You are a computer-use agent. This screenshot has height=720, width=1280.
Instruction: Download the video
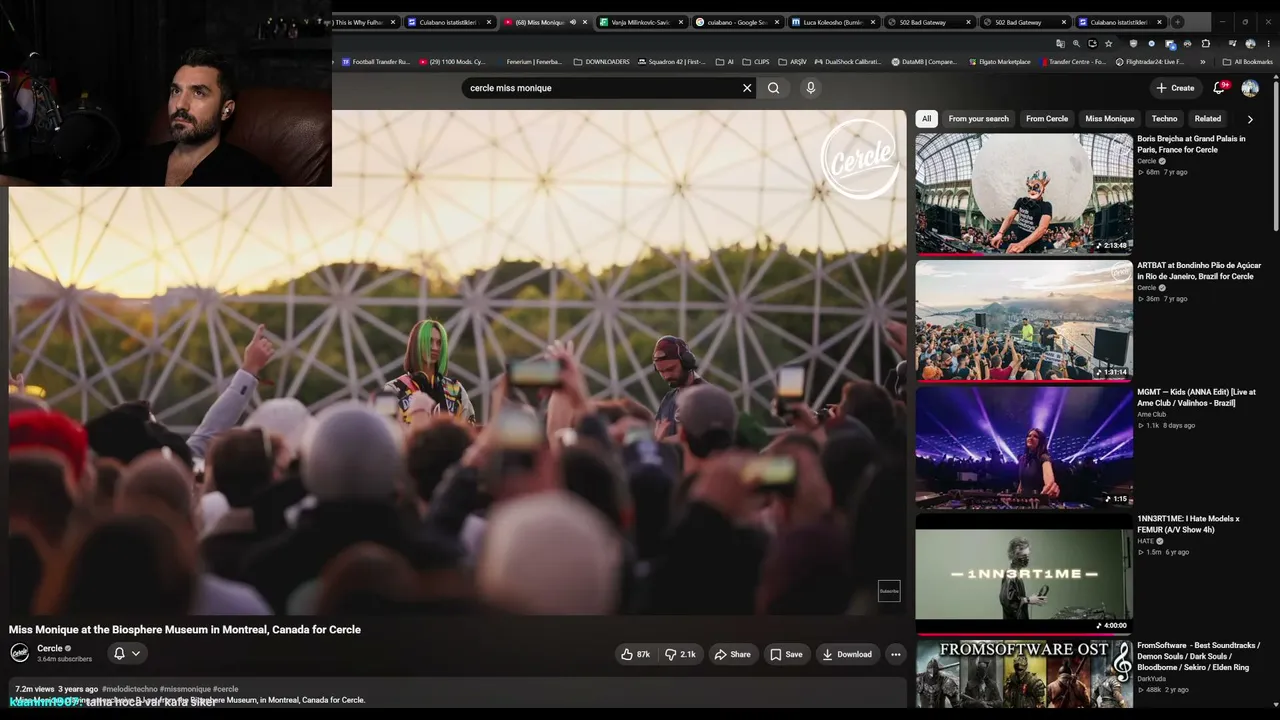(847, 654)
